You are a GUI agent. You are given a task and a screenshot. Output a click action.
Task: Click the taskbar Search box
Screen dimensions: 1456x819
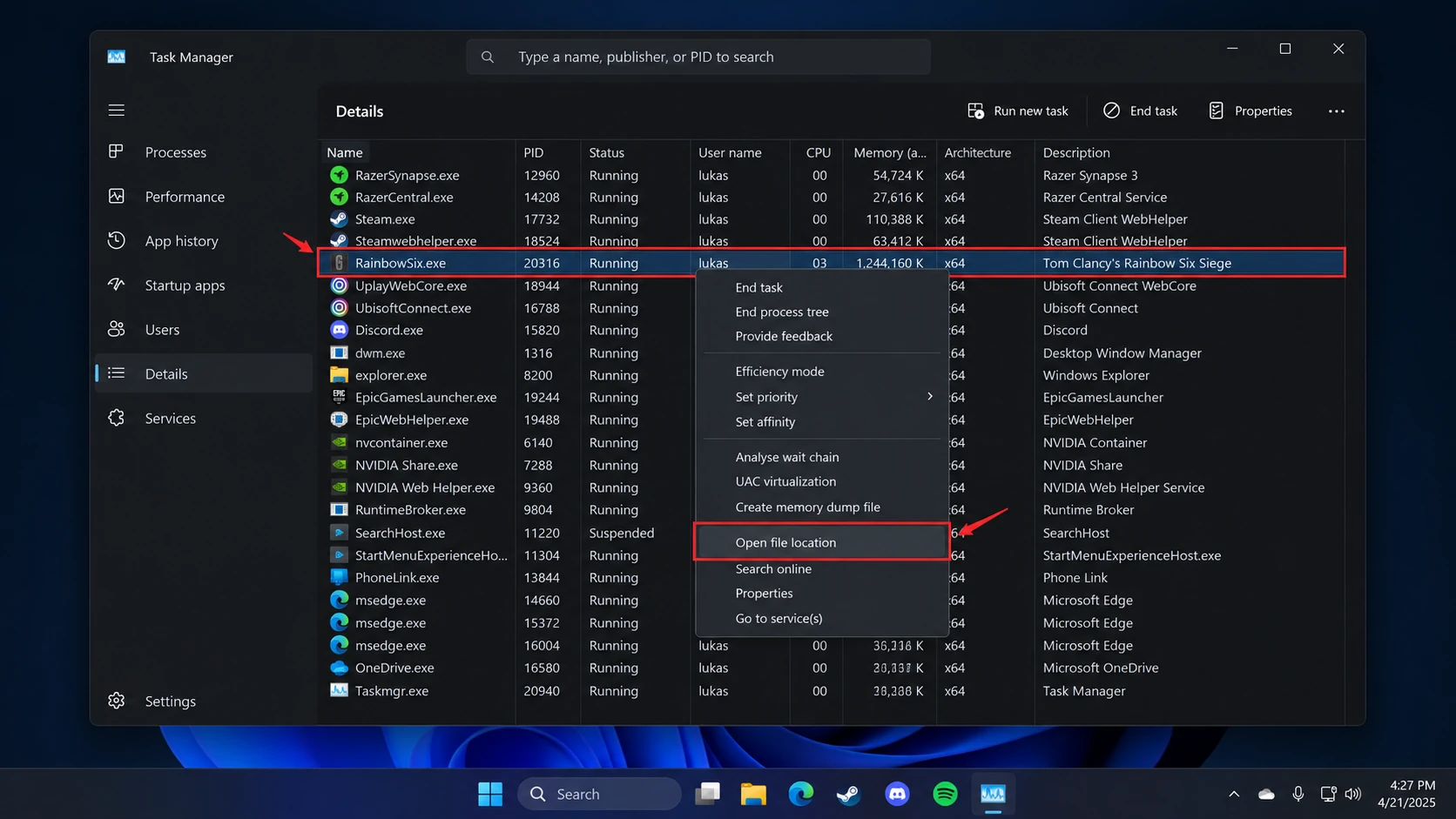(599, 794)
